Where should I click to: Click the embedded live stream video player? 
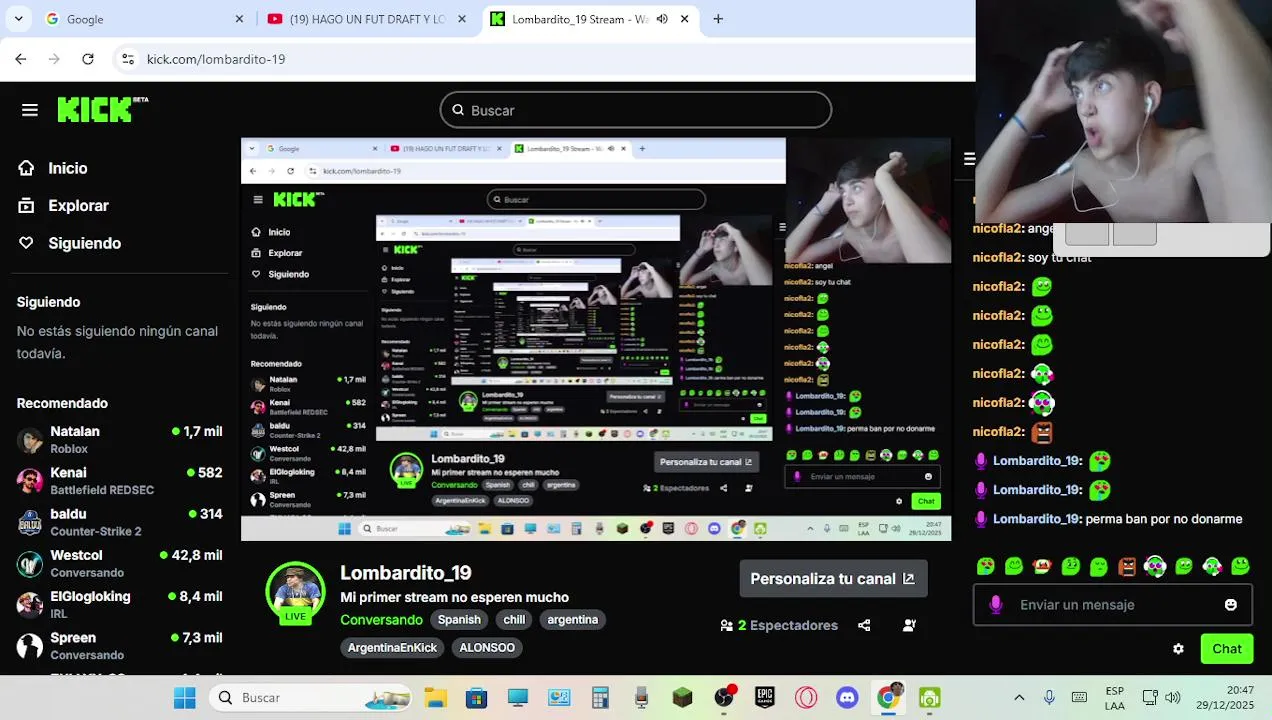596,339
